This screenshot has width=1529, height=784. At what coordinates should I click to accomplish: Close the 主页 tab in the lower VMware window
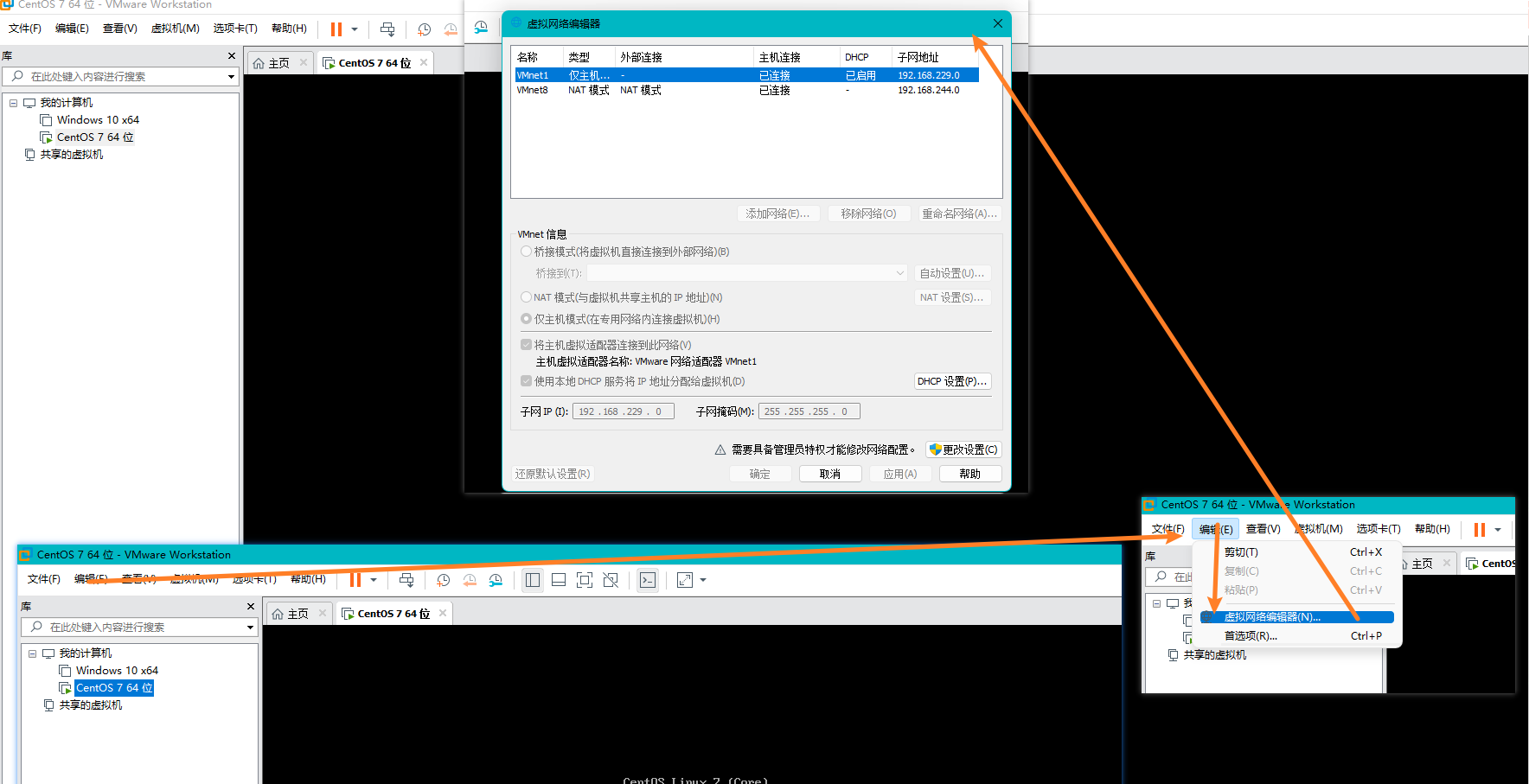(323, 613)
